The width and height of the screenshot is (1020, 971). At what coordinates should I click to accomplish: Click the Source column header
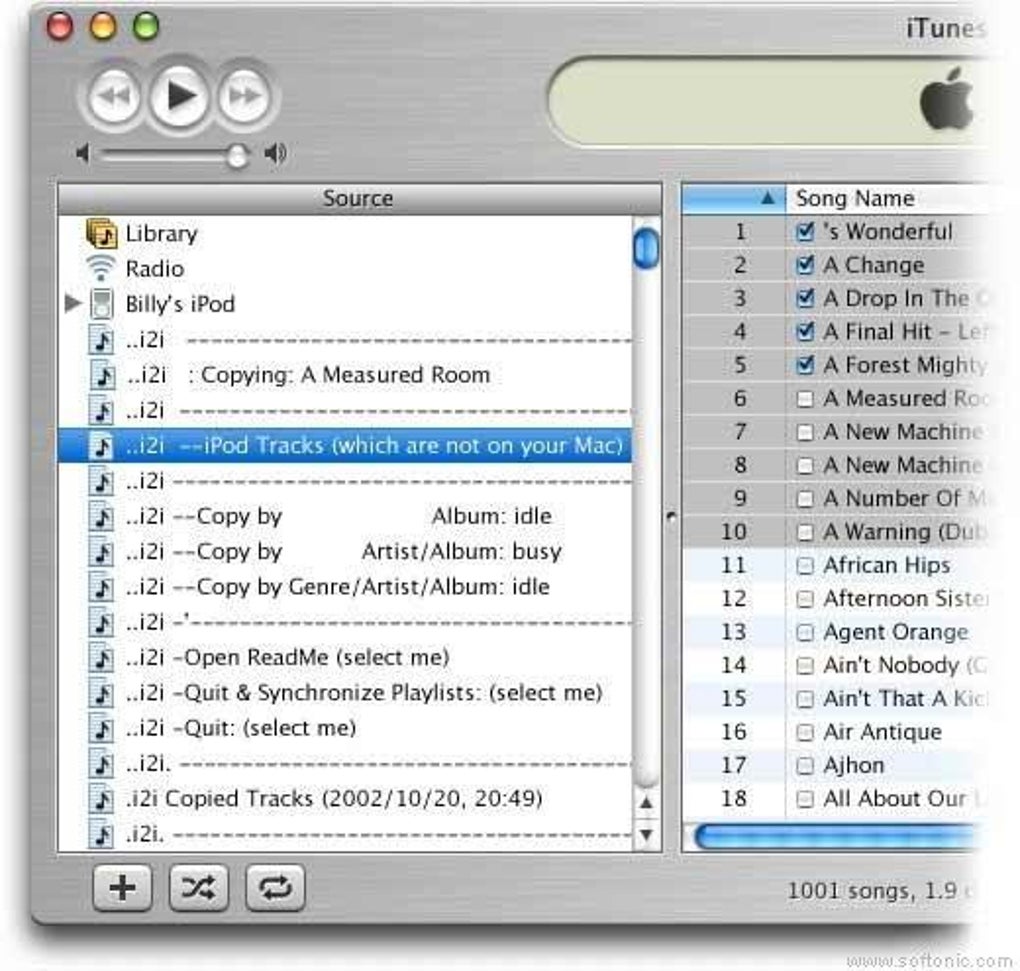coord(360,198)
